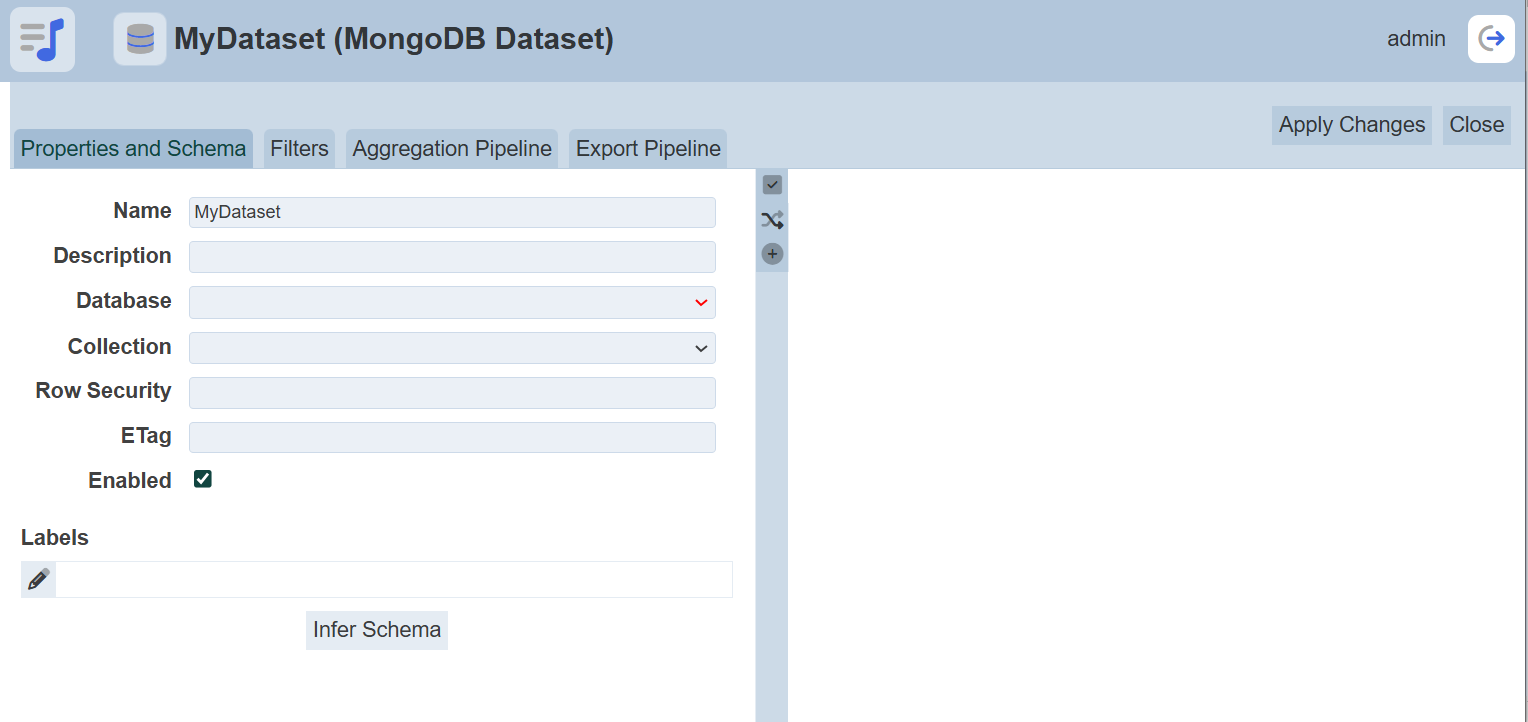This screenshot has width=1528, height=722.
Task: Click the music note app logo icon
Action: tap(41, 39)
